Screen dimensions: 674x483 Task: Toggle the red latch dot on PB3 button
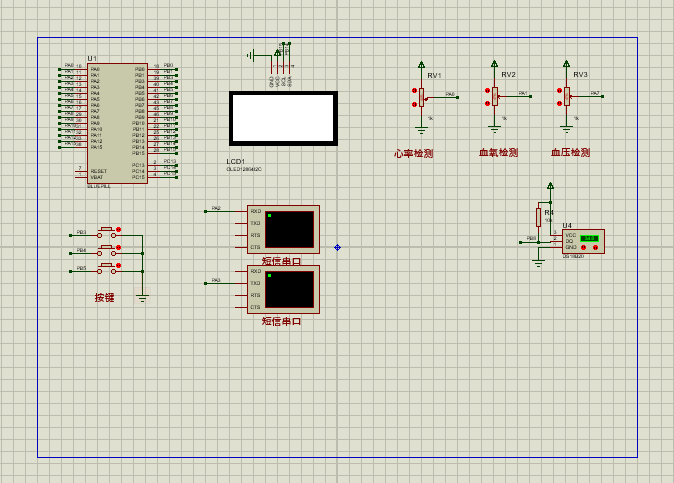point(119,229)
